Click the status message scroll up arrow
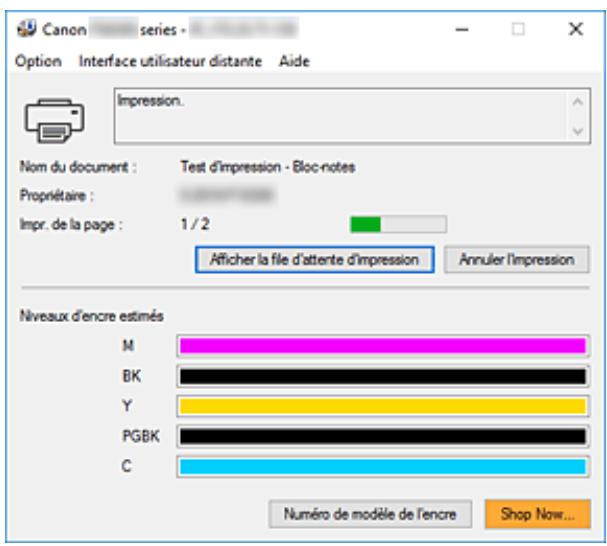Image resolution: width=607 pixels, height=546 pixels. click(578, 102)
